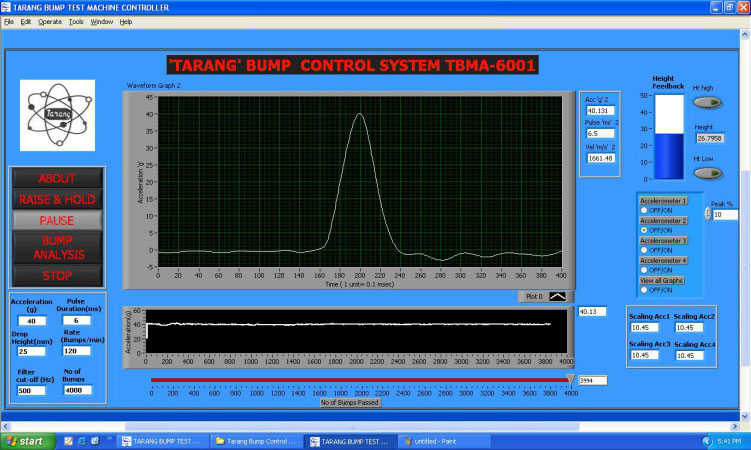
Task: Enable Accelerometer 4 OFF/ON radio
Action: coord(644,270)
